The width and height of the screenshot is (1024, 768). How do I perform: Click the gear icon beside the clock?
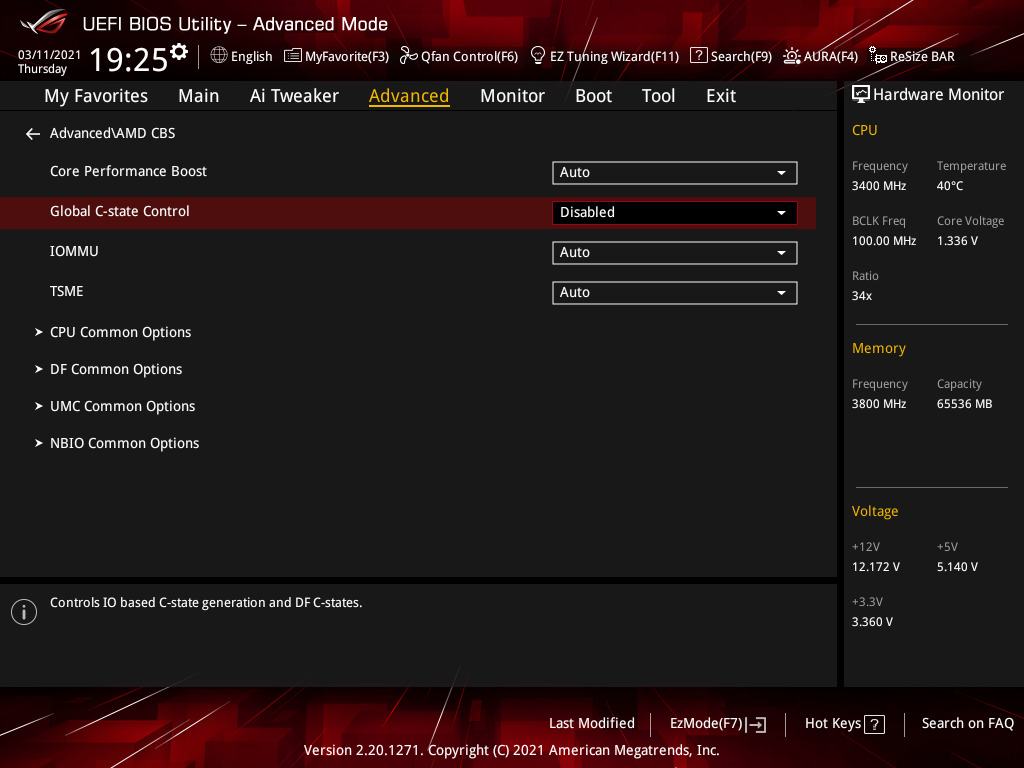point(178,52)
